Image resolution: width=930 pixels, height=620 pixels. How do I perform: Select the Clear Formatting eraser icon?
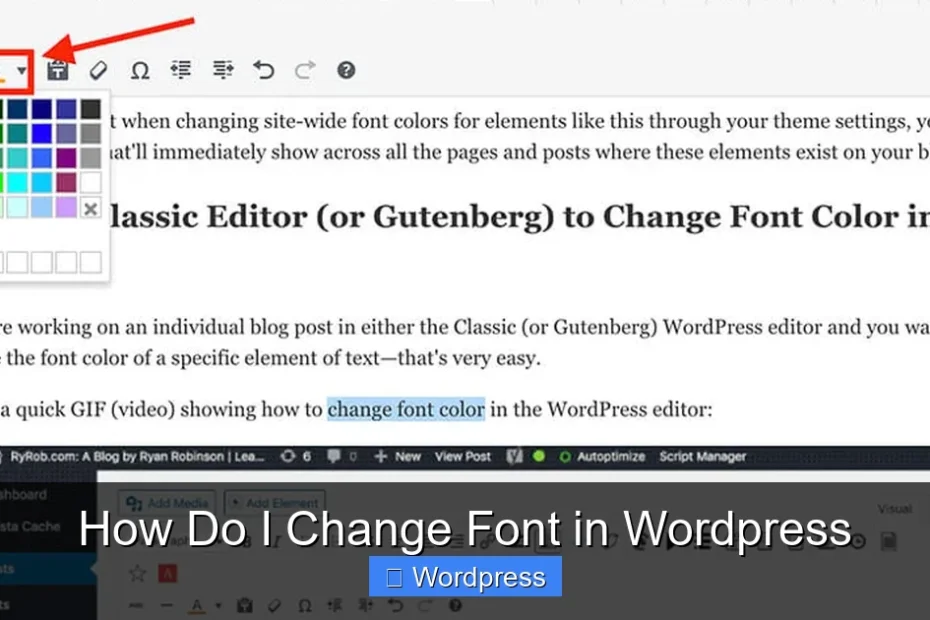[x=98, y=71]
